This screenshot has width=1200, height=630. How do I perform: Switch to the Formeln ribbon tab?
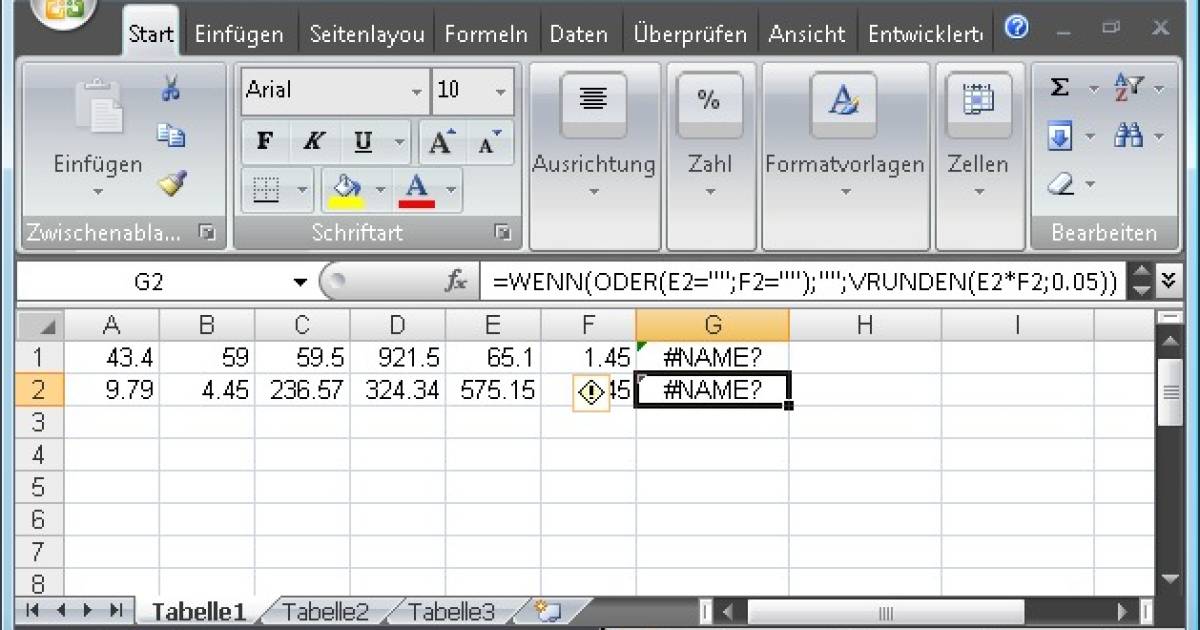click(x=486, y=34)
